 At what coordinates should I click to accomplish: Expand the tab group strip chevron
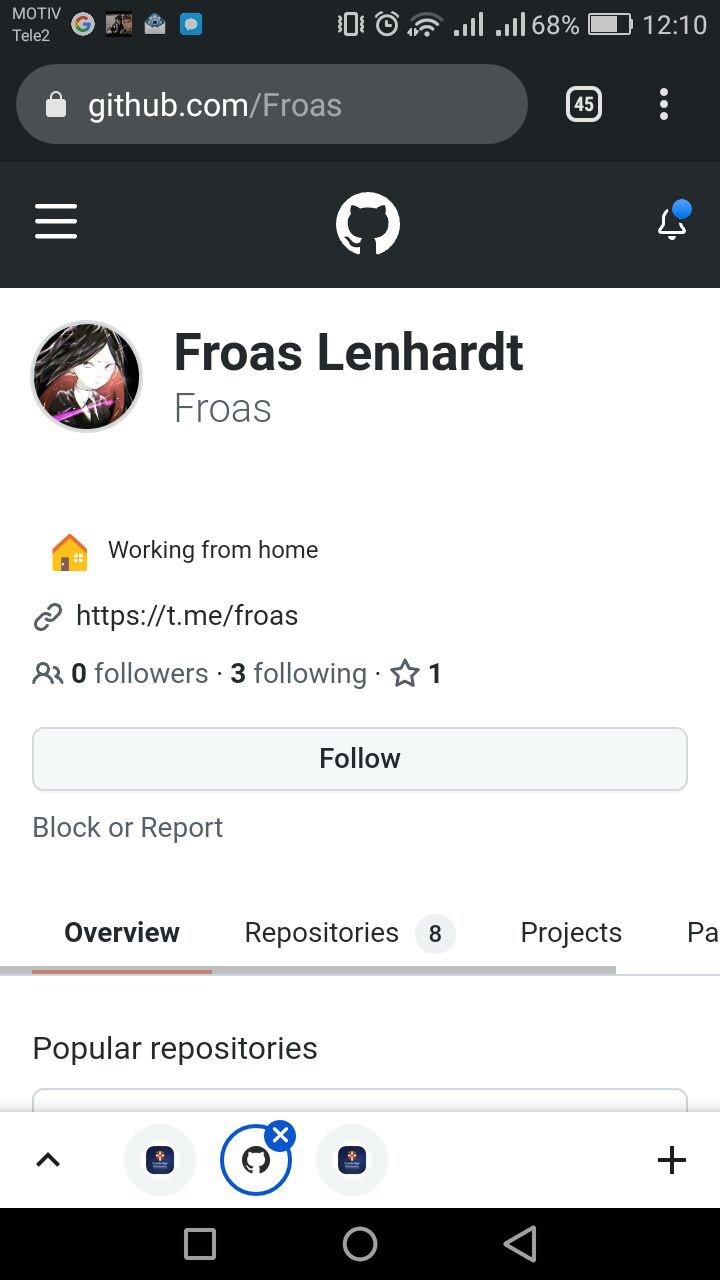pos(48,1160)
